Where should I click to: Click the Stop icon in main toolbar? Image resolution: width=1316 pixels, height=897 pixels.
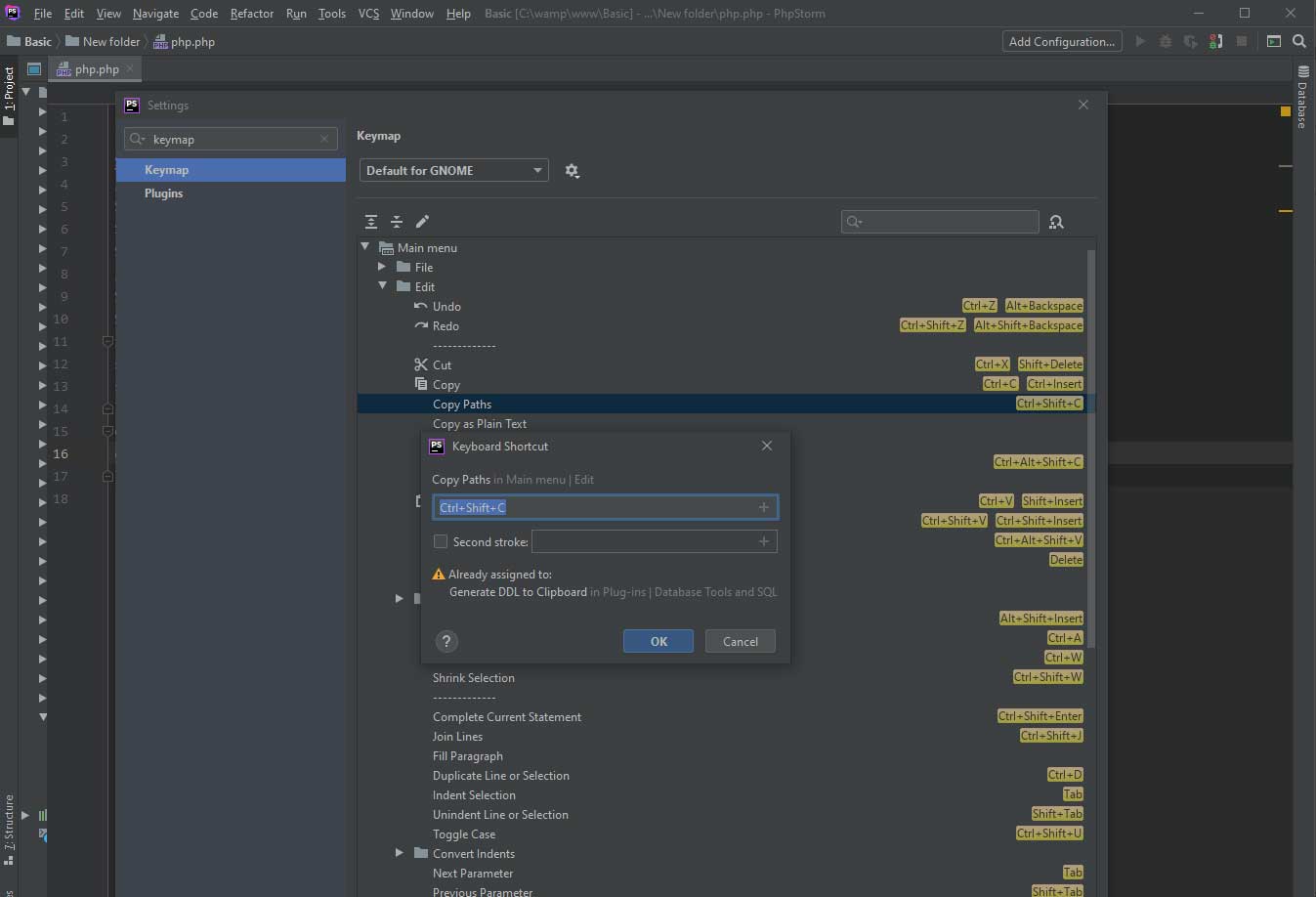(1241, 41)
